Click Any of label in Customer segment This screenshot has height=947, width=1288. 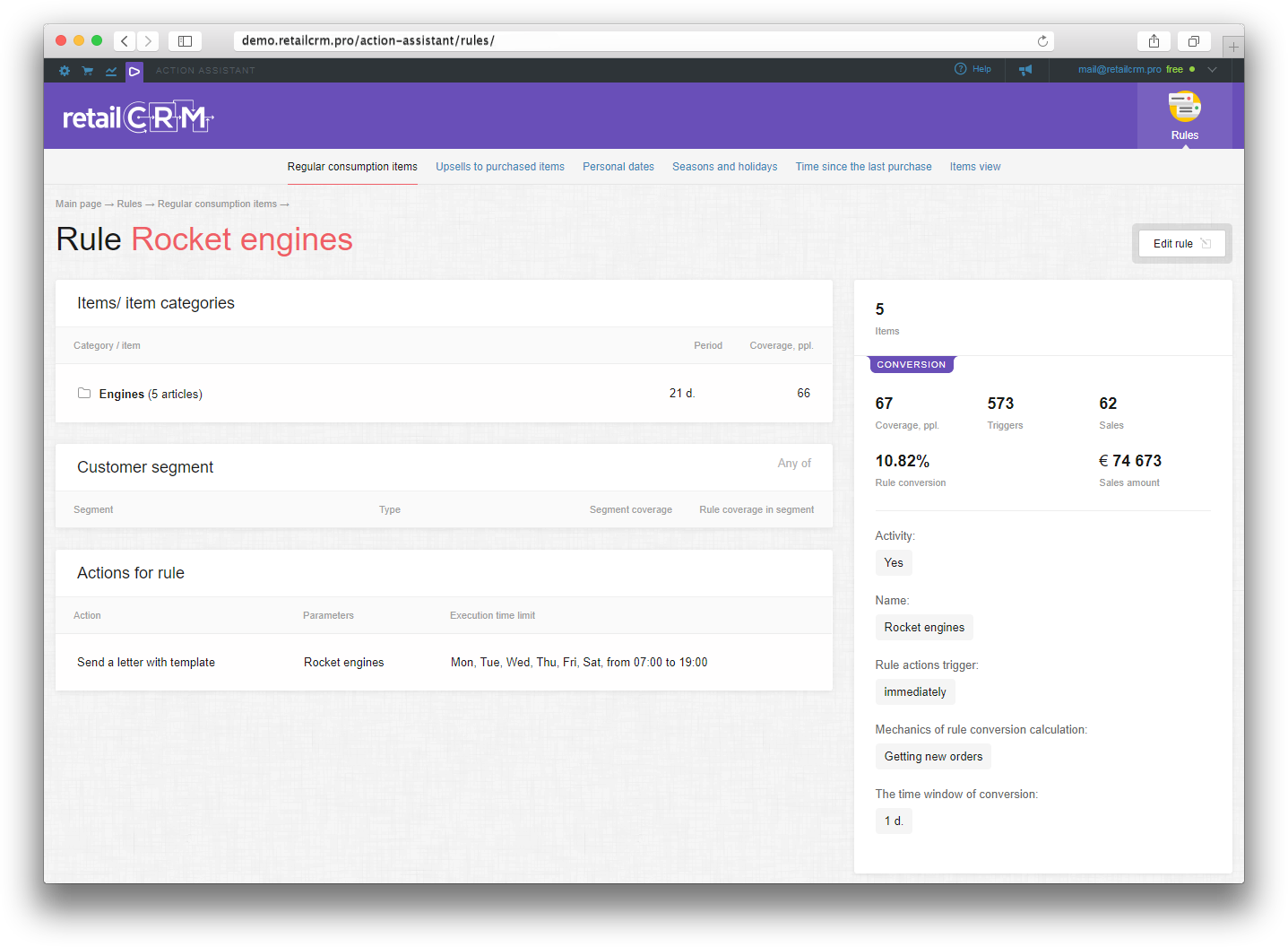click(x=794, y=464)
